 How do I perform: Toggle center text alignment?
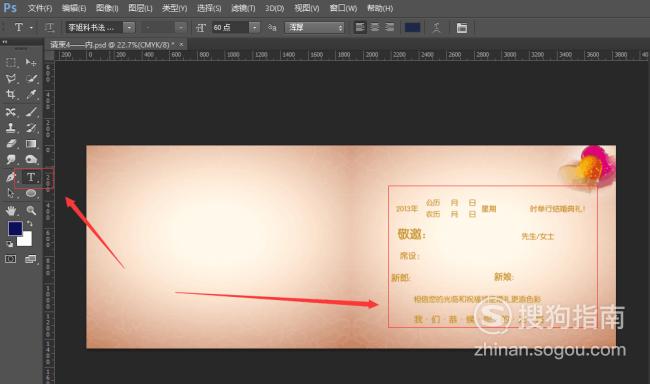pos(375,27)
